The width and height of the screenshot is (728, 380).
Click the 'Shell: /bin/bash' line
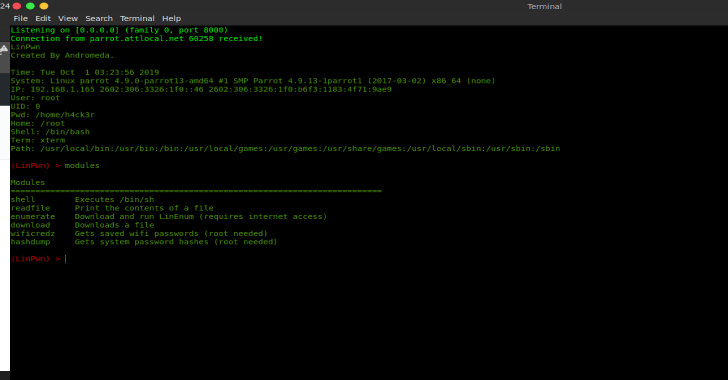pyautogui.click(x=50, y=132)
